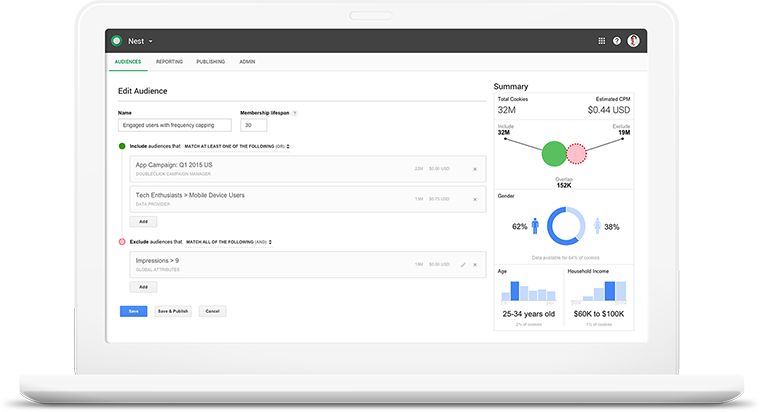Click Save & Publish button
The image size is (760, 412).
(173, 311)
